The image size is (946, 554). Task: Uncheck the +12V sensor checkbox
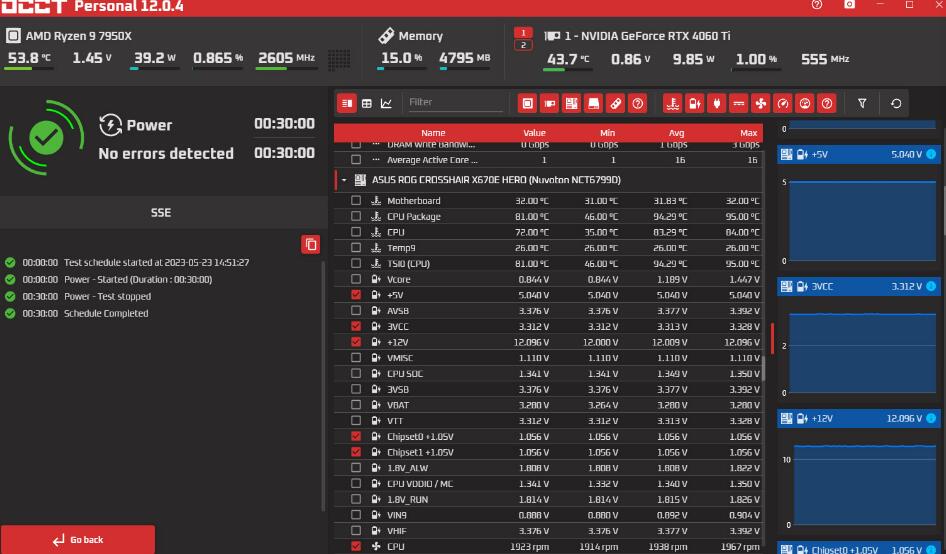click(x=356, y=342)
